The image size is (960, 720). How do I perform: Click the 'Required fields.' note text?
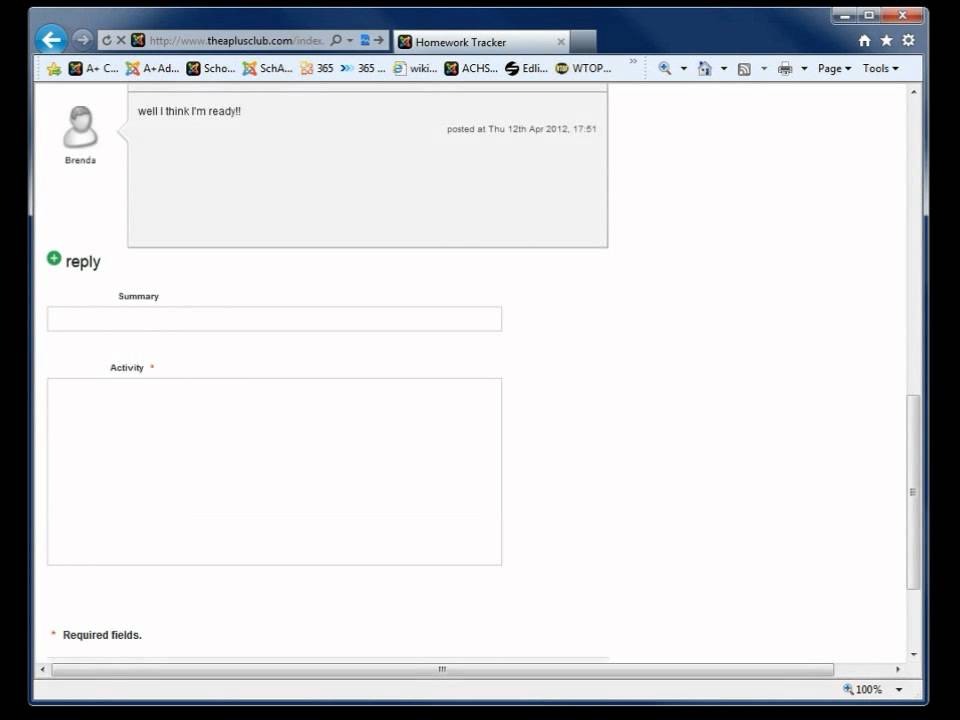[x=102, y=636]
